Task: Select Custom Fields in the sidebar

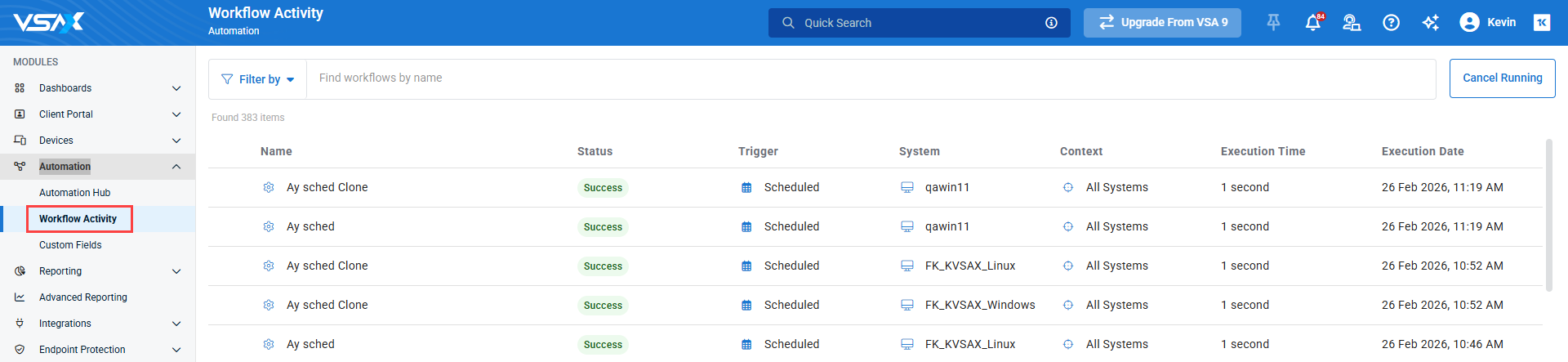Action: 70,245
